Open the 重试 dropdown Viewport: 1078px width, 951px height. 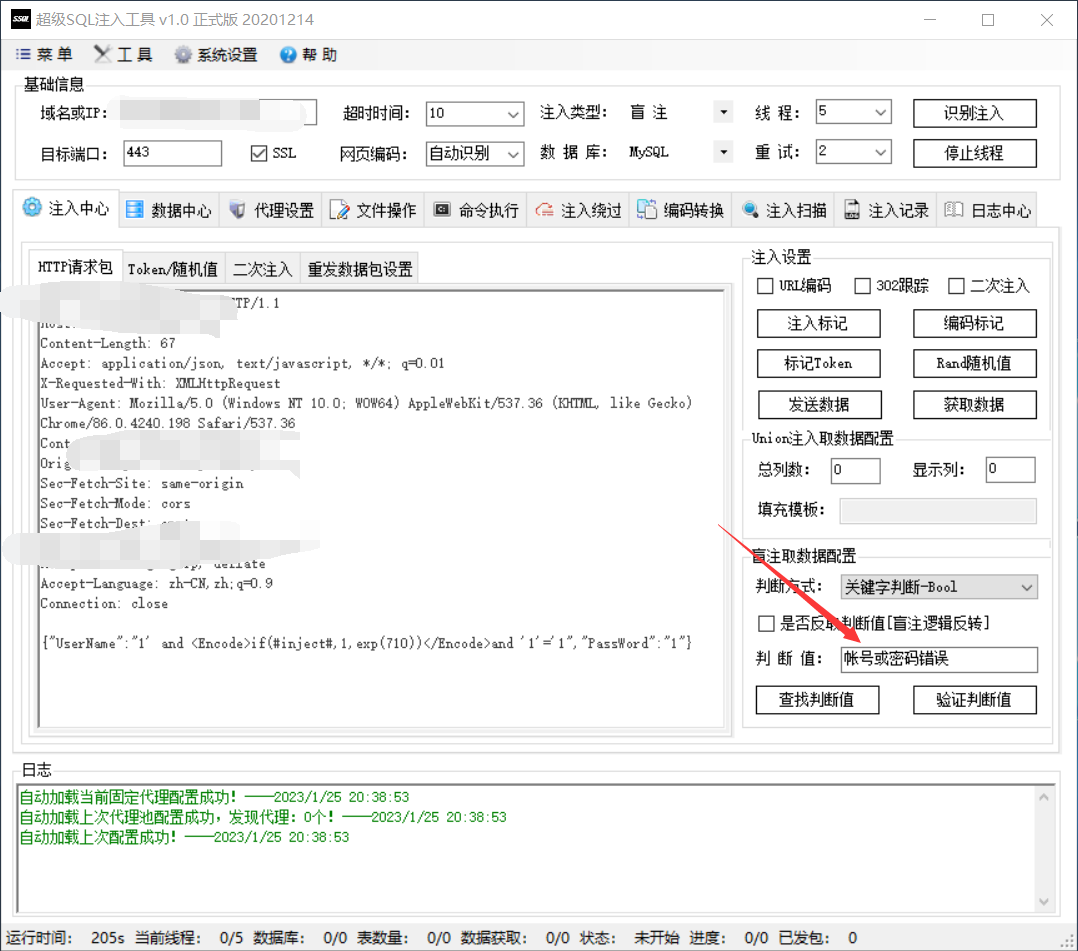click(880, 152)
